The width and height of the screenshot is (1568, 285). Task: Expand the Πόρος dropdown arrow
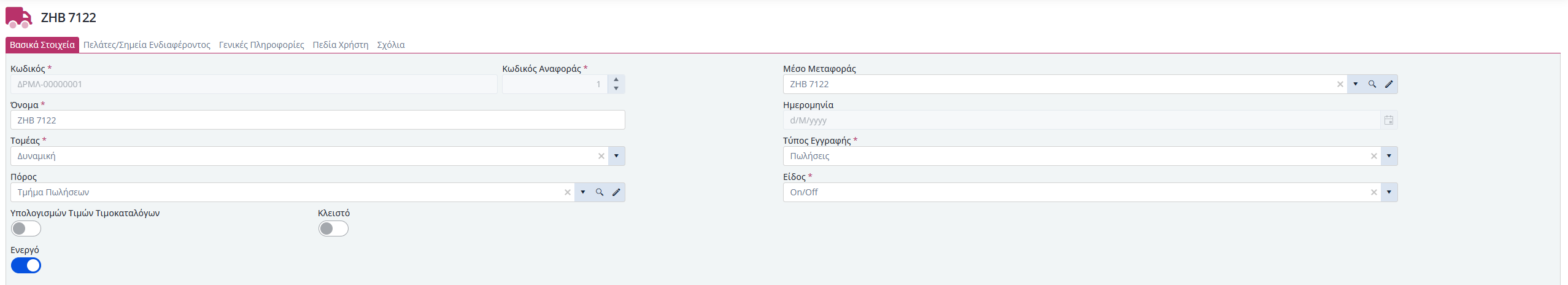coord(583,192)
